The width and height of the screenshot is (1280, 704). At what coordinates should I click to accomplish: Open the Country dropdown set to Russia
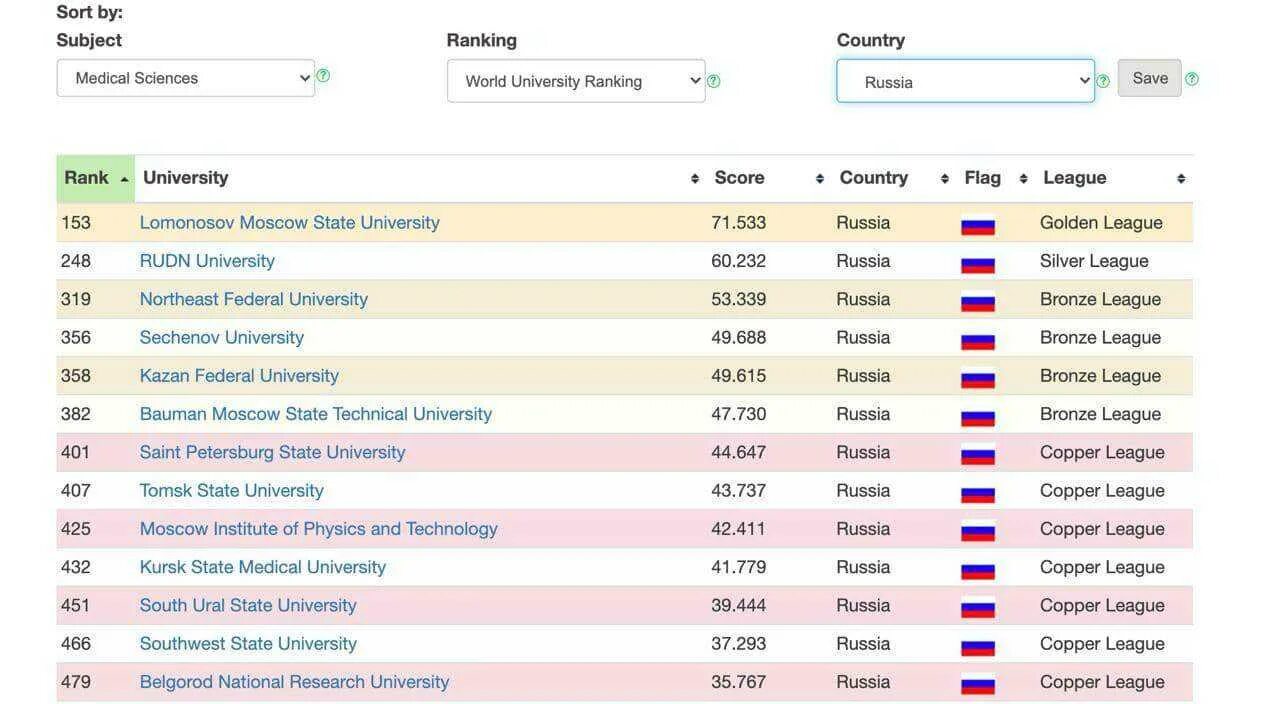click(x=965, y=81)
